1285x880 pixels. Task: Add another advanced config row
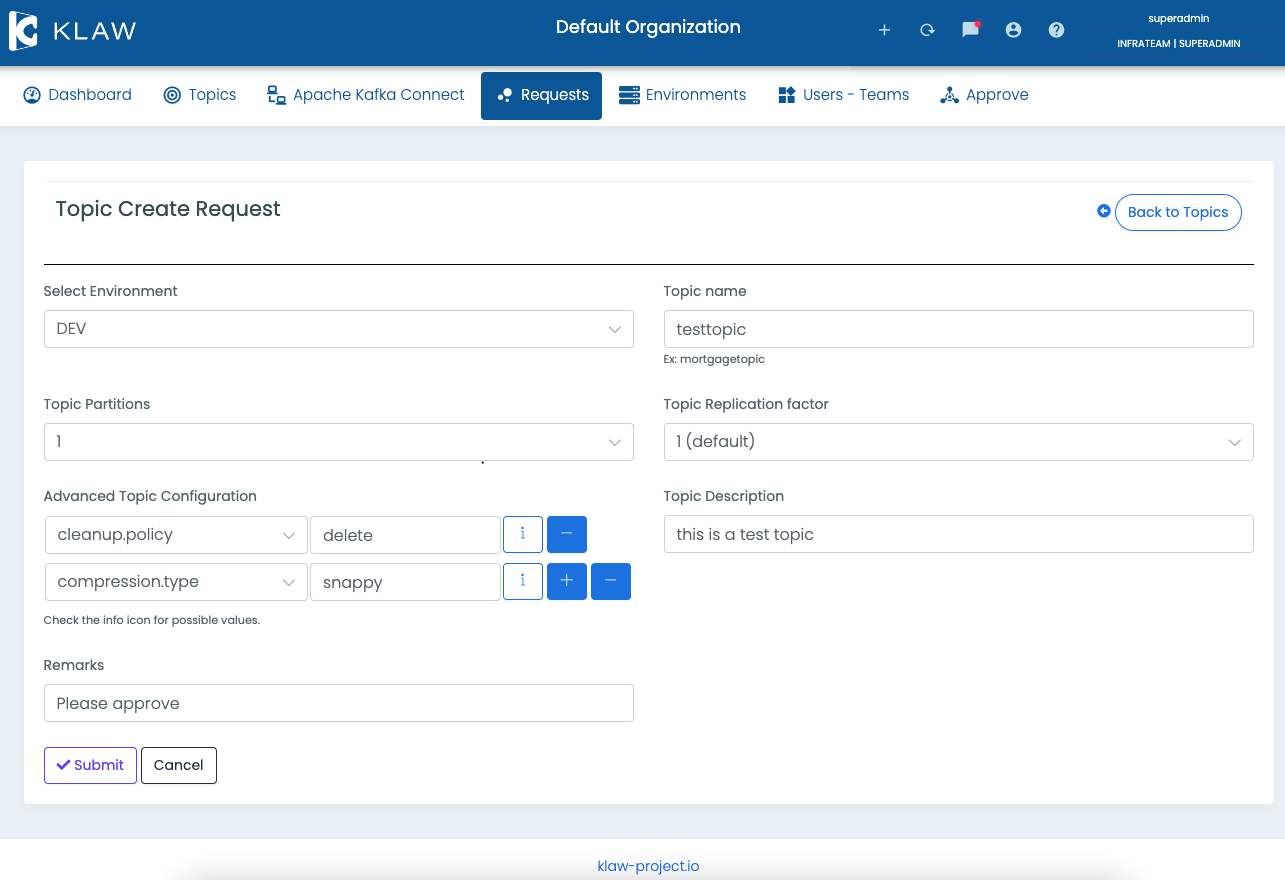point(567,581)
